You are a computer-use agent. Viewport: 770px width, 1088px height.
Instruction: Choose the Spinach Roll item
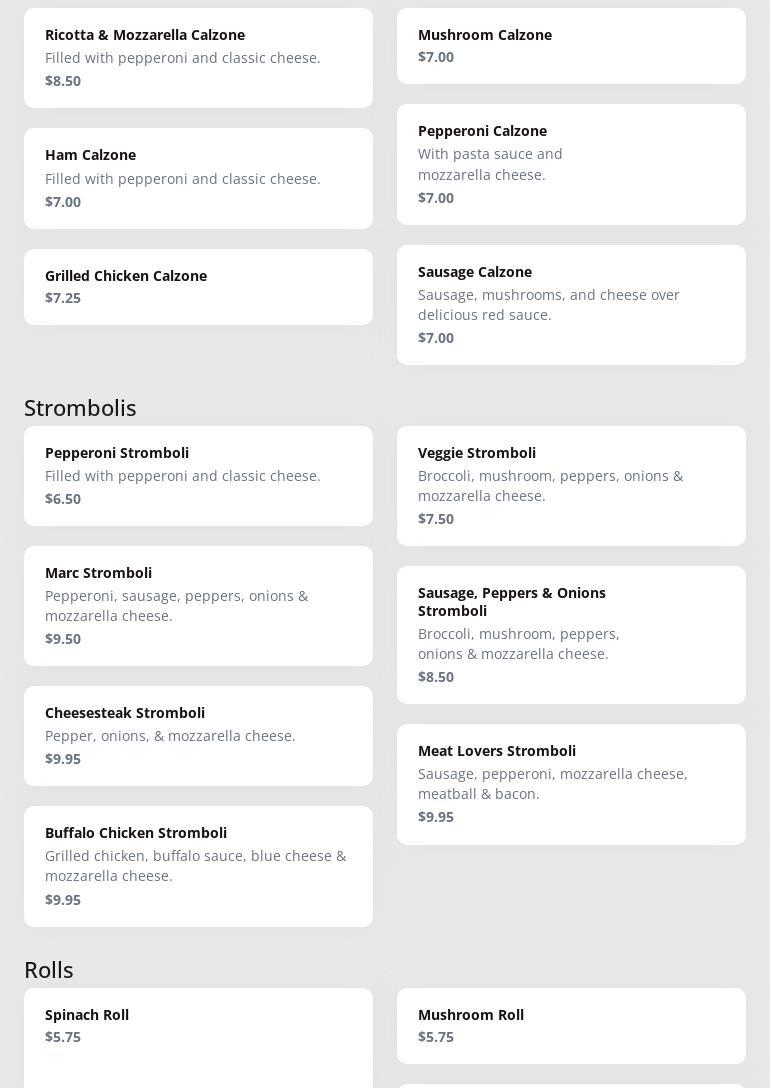tap(198, 1026)
